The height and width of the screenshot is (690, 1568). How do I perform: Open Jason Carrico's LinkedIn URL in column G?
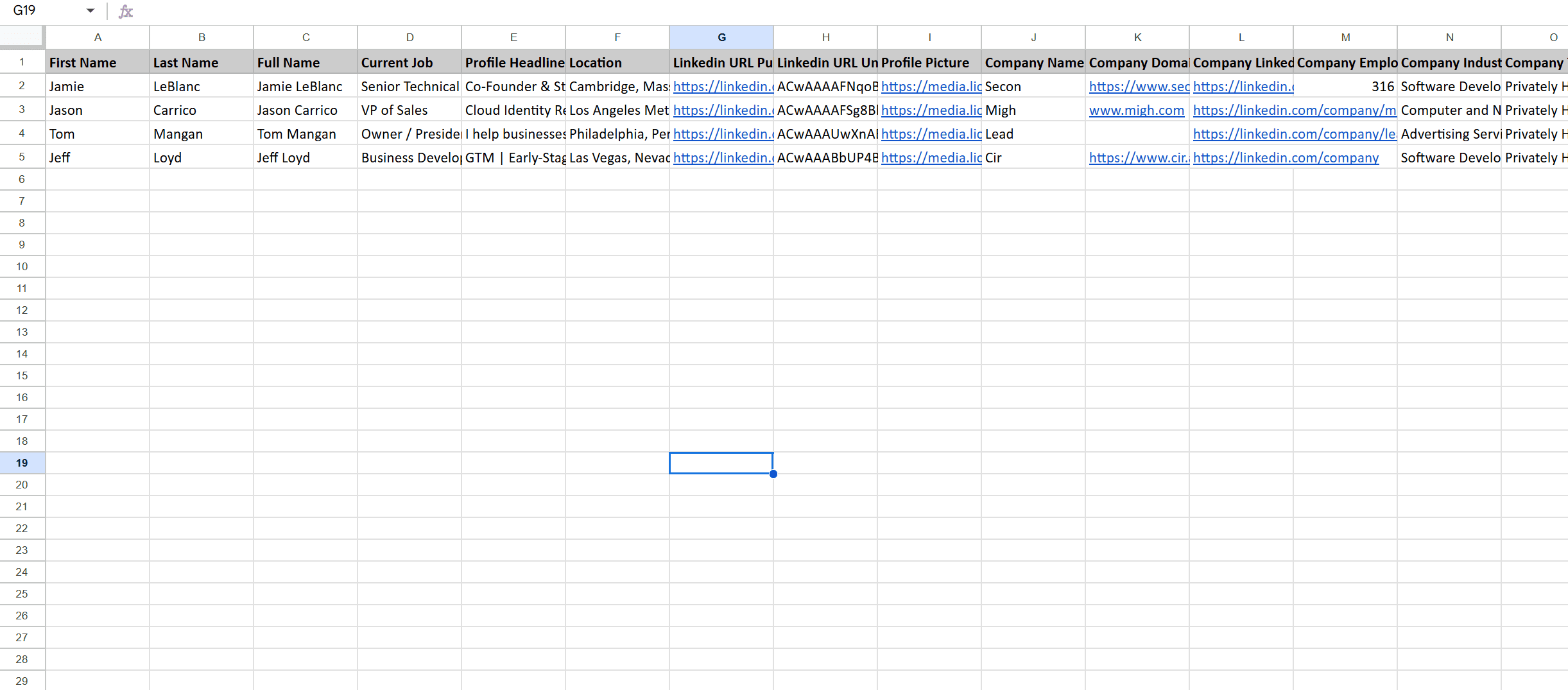[x=723, y=110]
